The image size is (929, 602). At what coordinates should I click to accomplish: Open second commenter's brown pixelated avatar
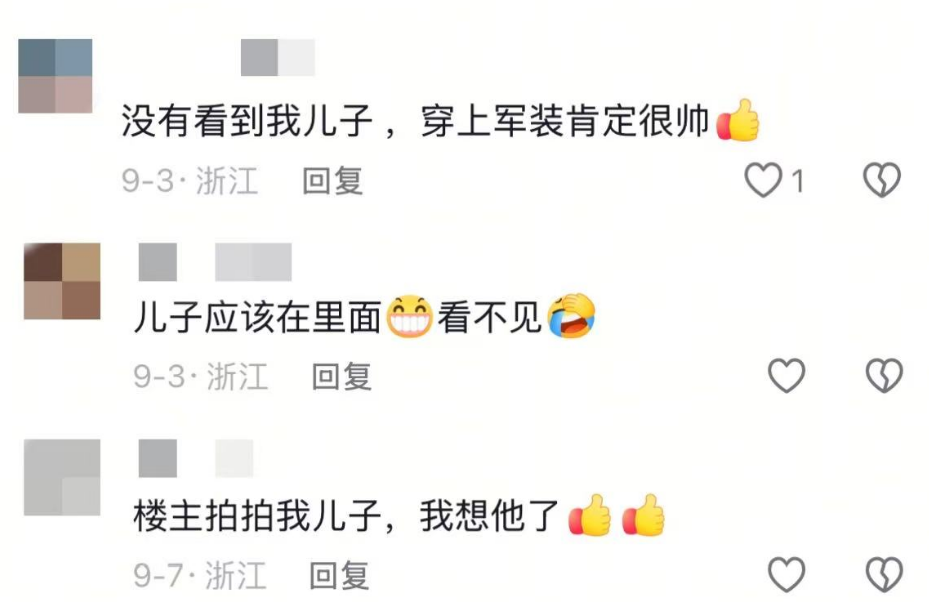coord(62,281)
